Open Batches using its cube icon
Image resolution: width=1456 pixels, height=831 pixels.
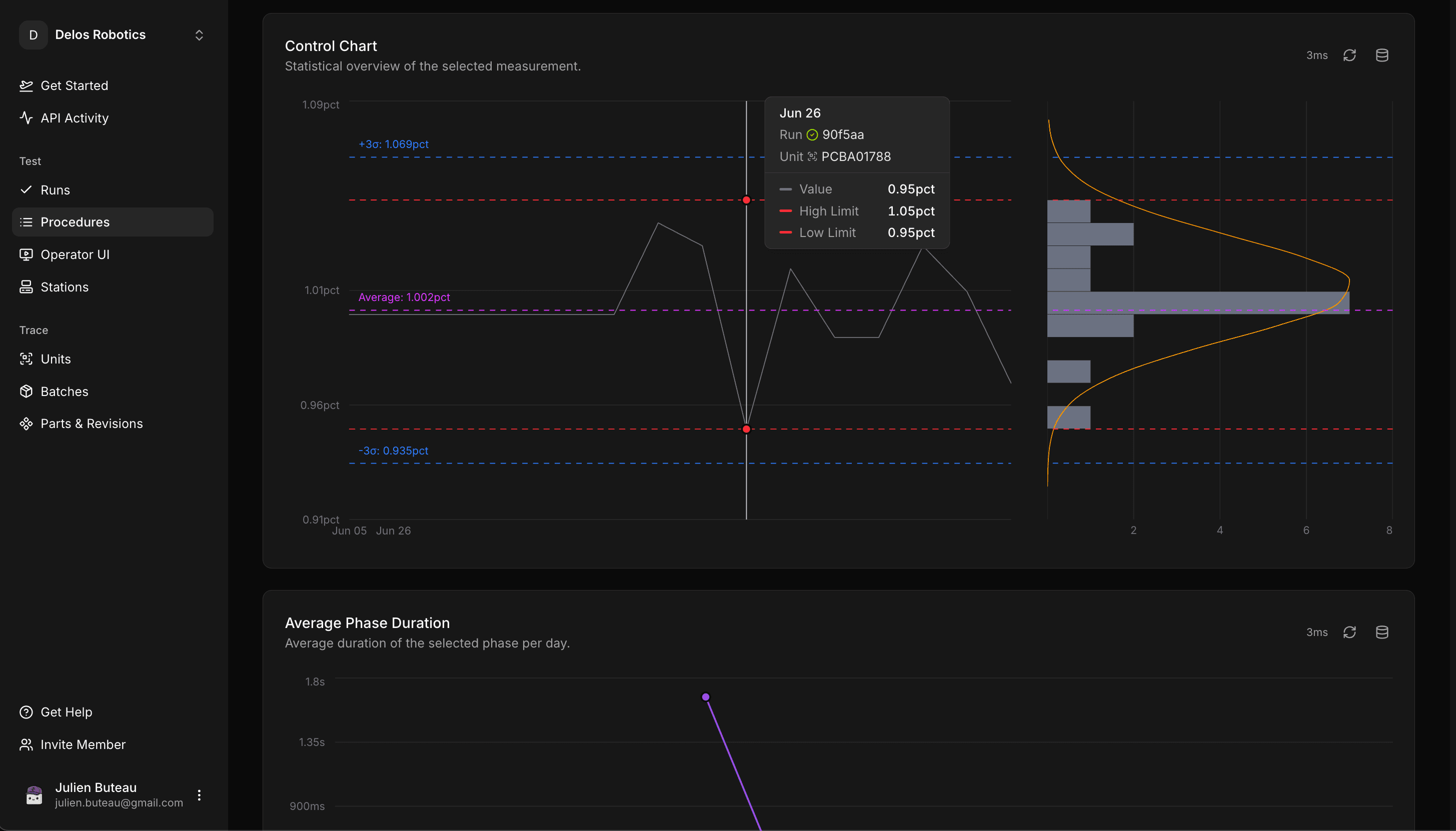[x=27, y=391]
